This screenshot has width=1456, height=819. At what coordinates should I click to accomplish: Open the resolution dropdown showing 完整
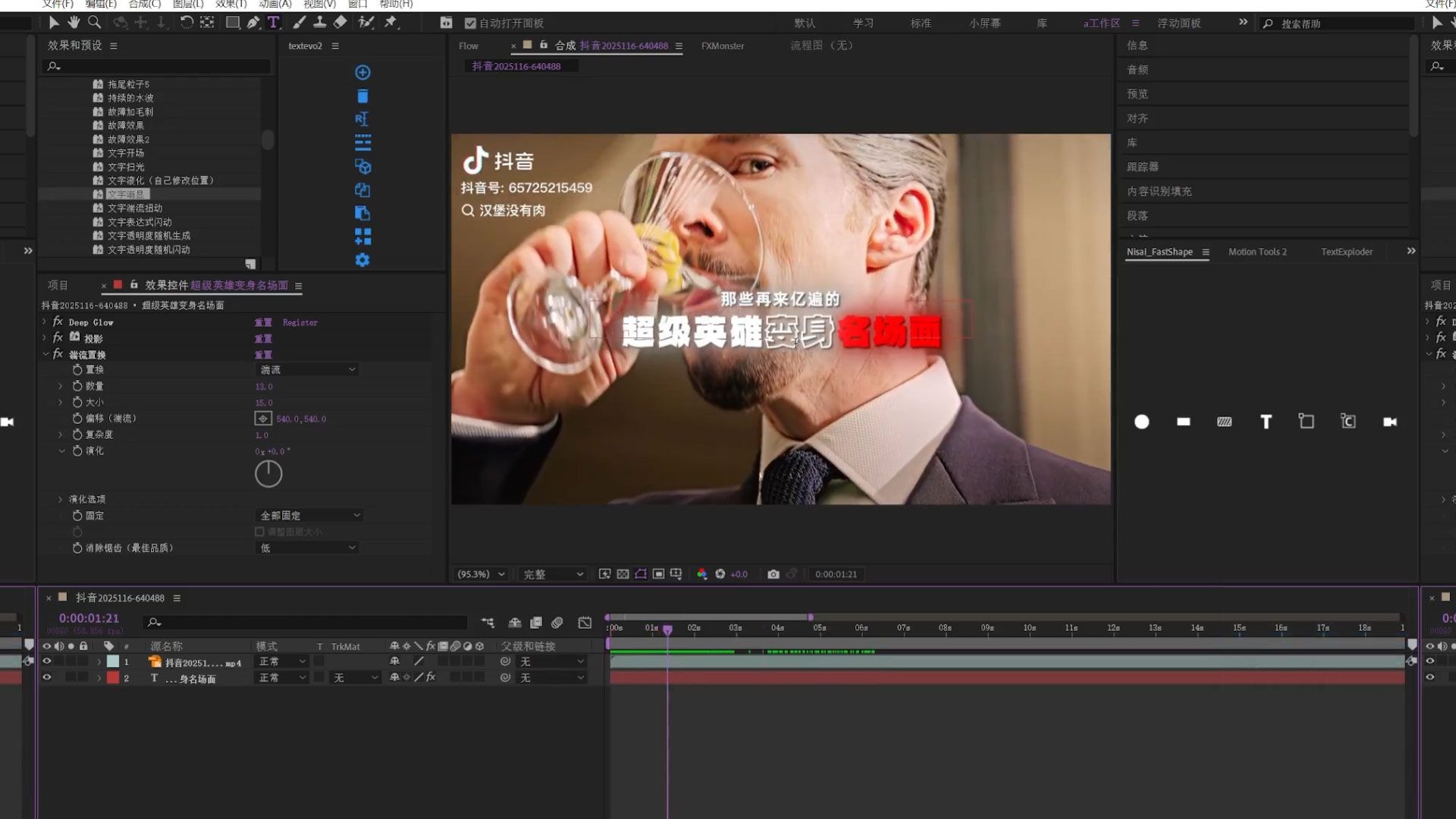[552, 574]
